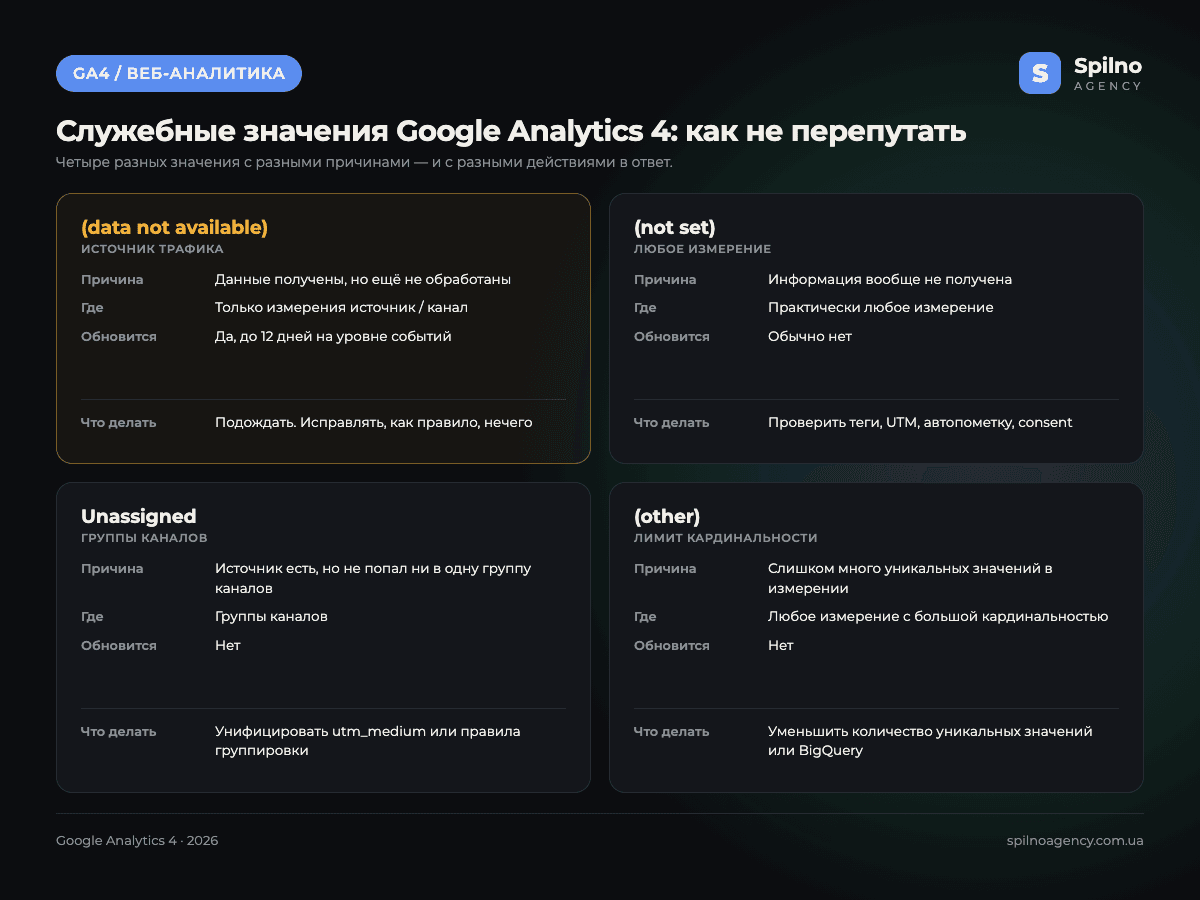Click the '(data not available)' card title
This screenshot has width=1200, height=900.
pos(174,227)
